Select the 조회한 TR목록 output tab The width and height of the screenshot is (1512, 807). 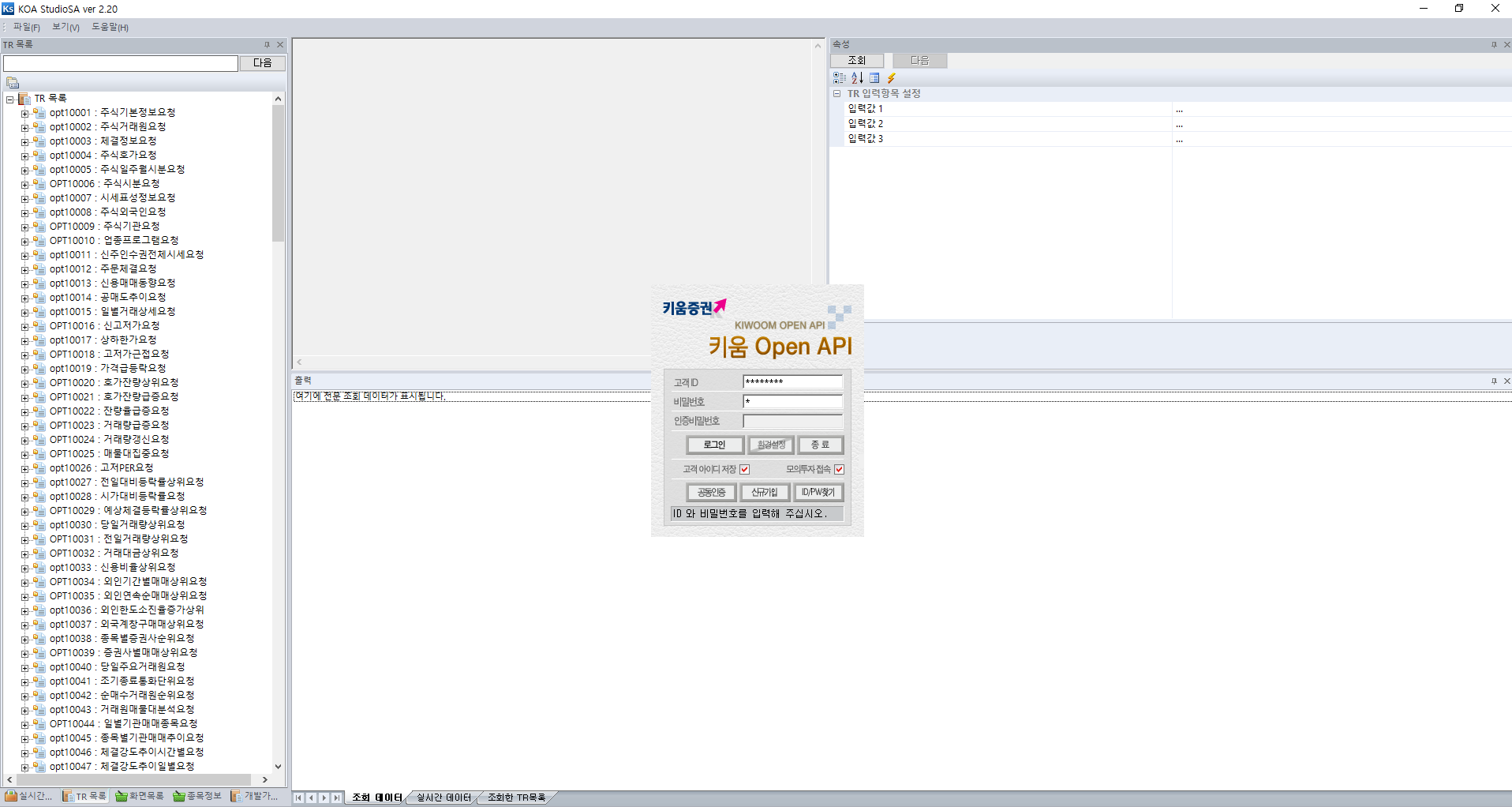point(516,798)
